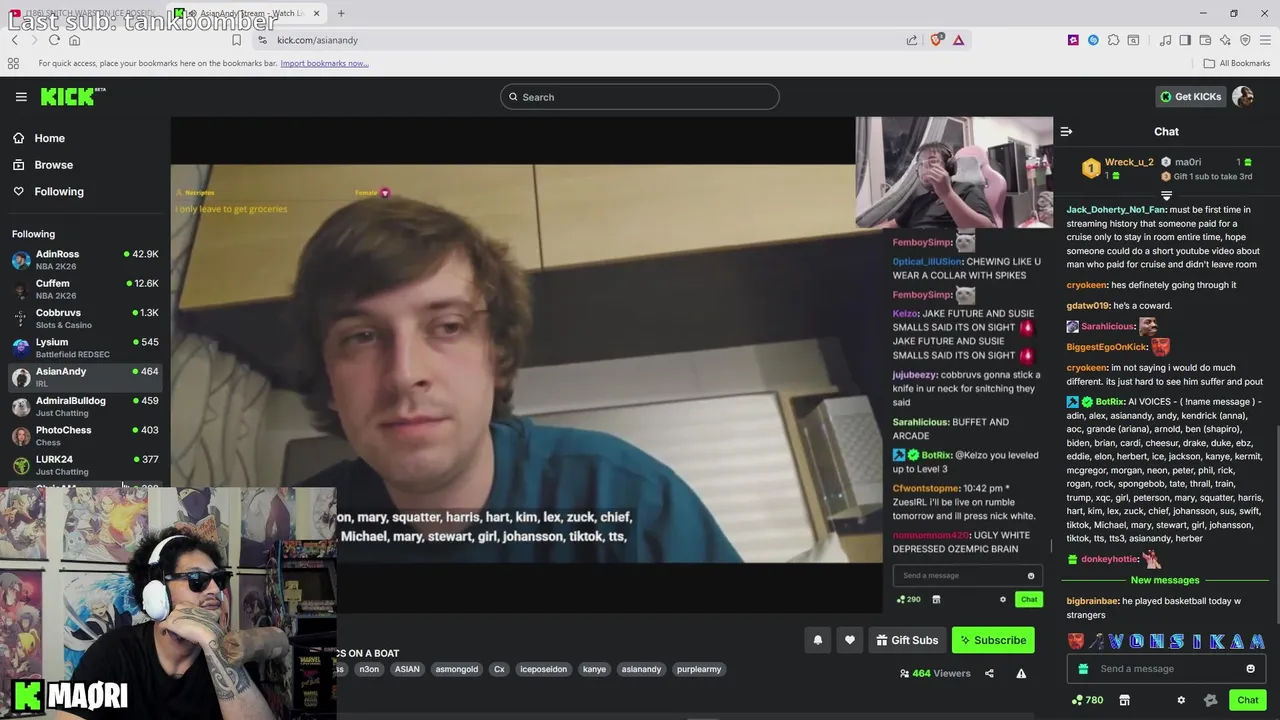
Task: Open Cobbruvs channel in following list
Action: pos(85,318)
